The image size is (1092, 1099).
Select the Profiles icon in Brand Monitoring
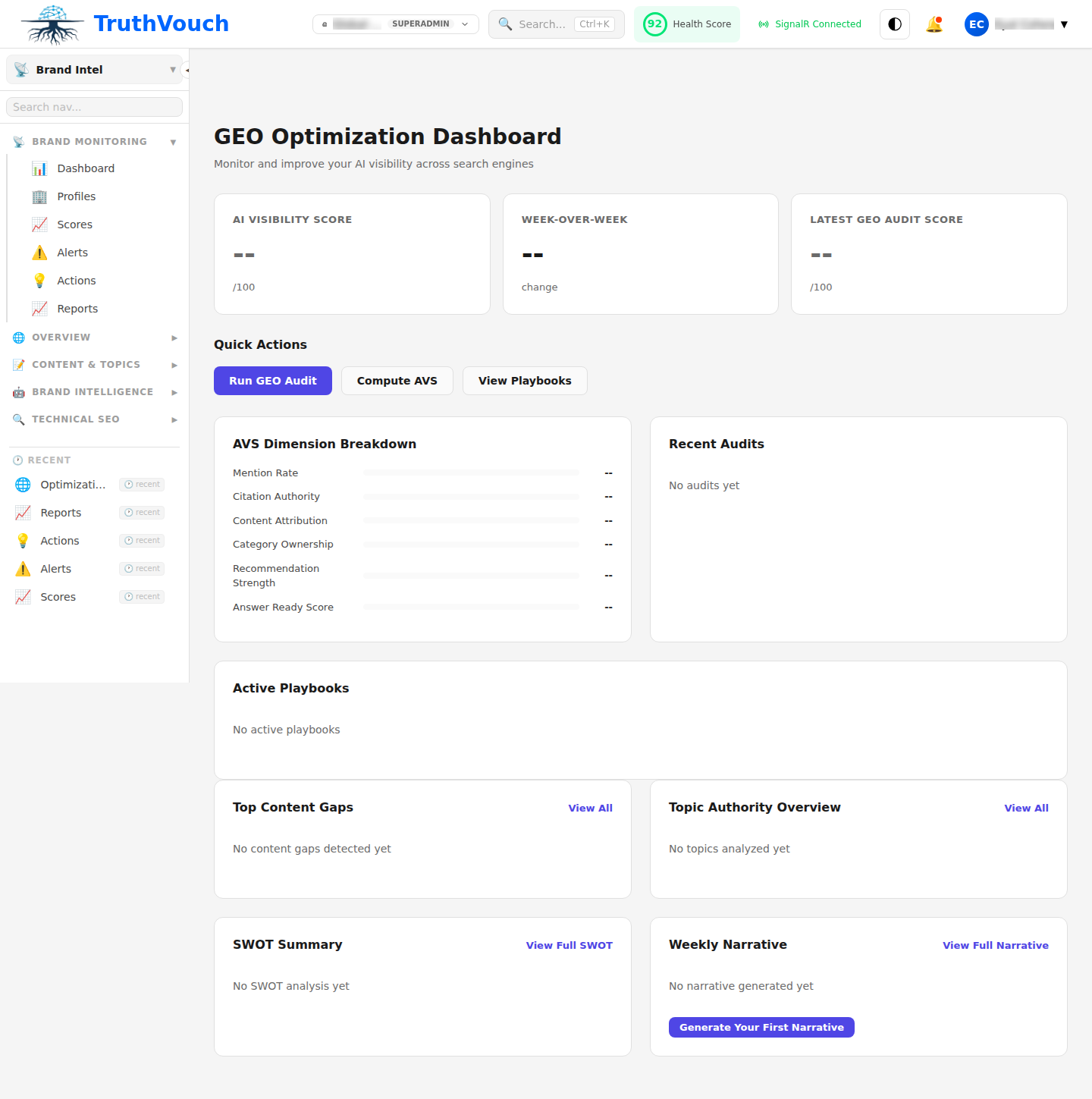39,196
